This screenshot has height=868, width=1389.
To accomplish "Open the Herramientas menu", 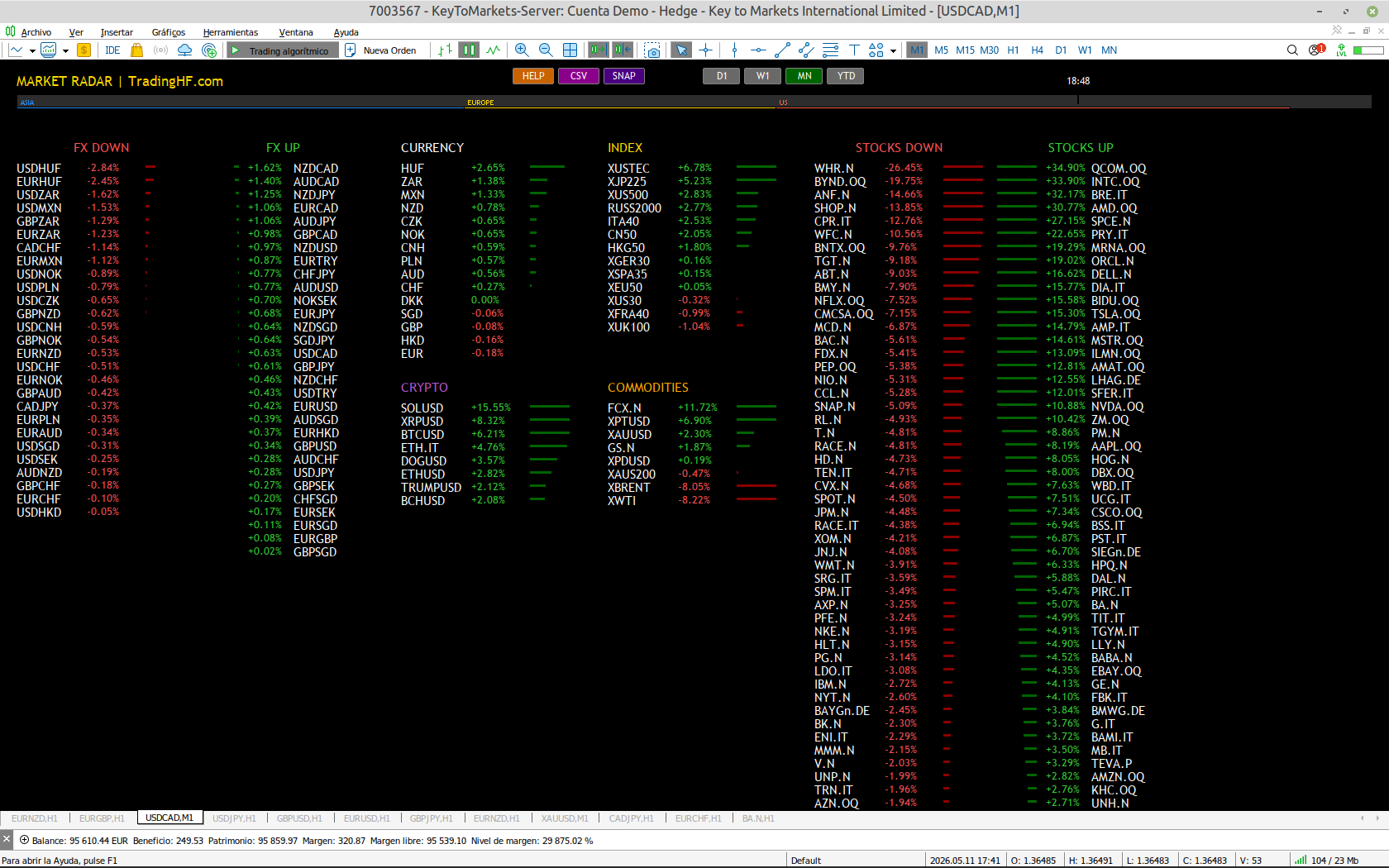I will [x=230, y=32].
